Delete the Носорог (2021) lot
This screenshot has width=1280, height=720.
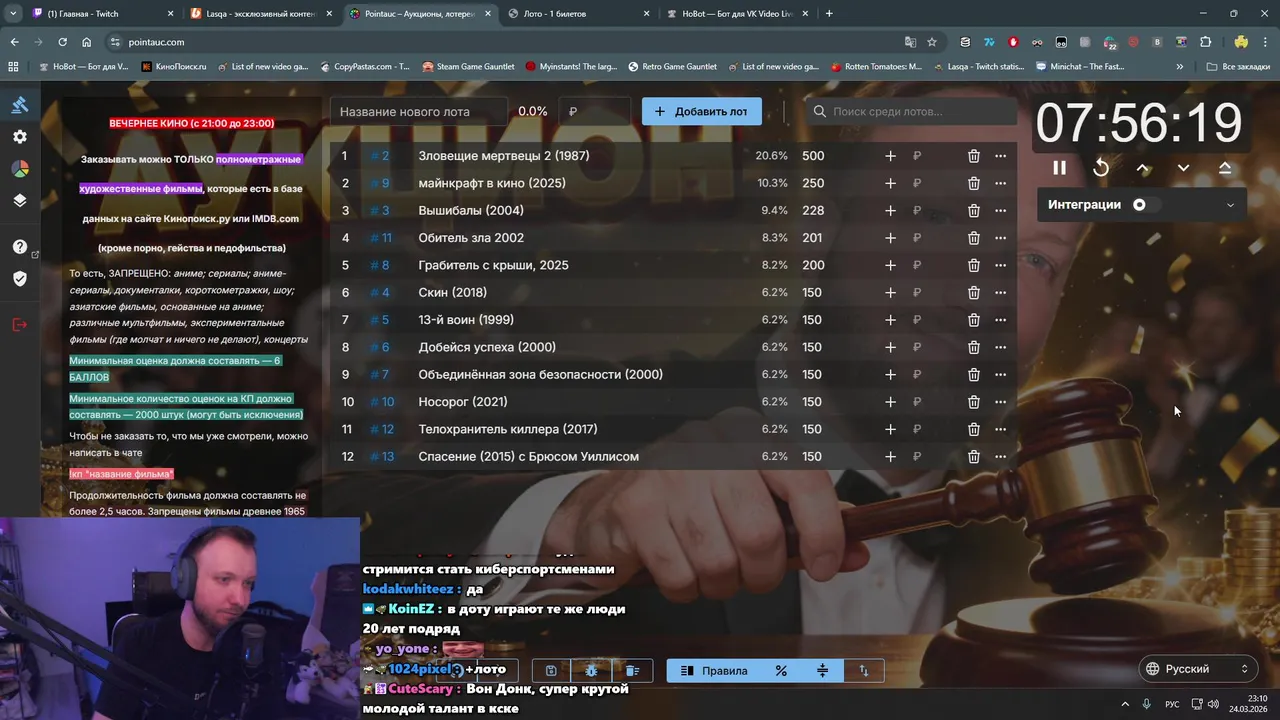click(x=973, y=402)
